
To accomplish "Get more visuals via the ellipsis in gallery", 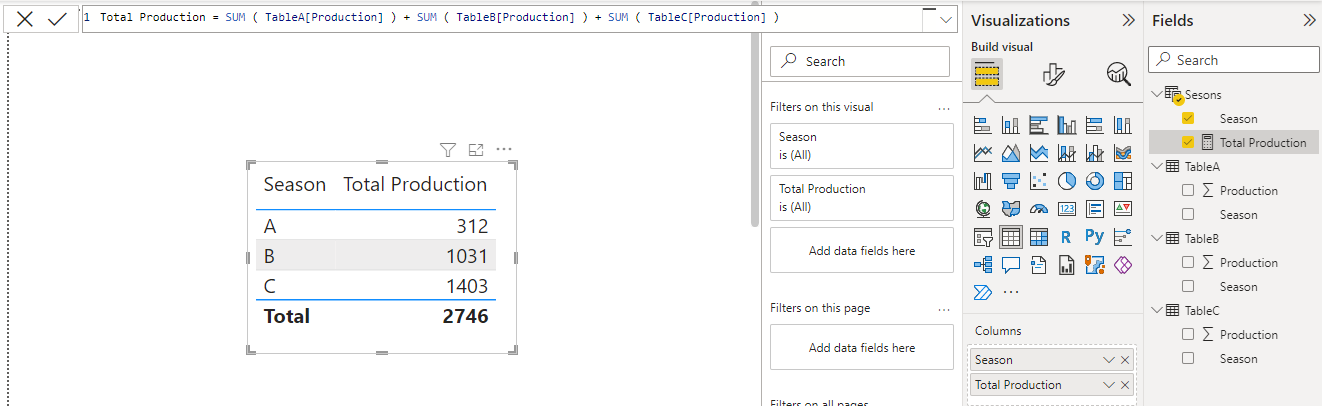I will [1011, 292].
